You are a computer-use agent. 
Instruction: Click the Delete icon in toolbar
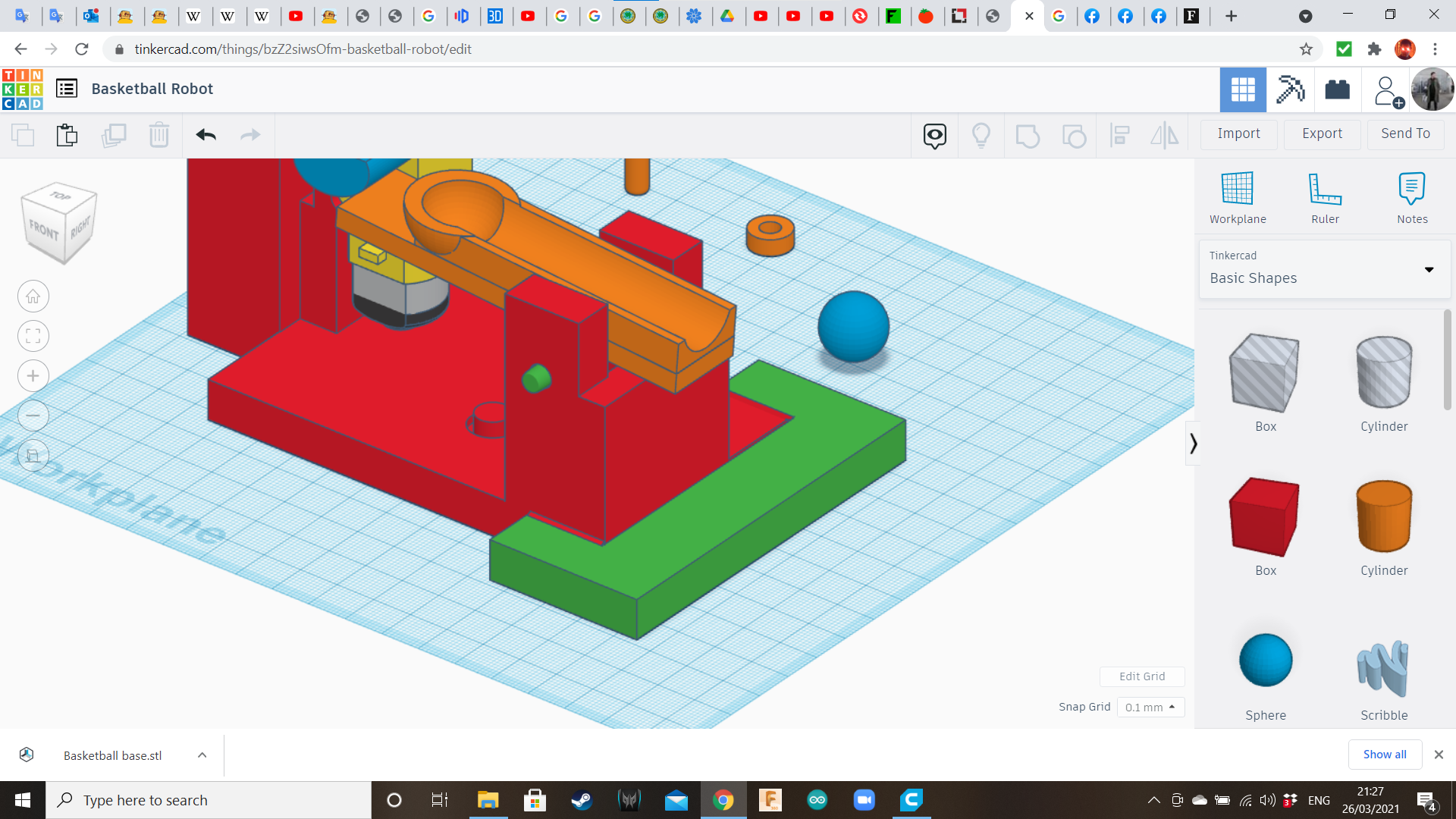click(x=159, y=135)
